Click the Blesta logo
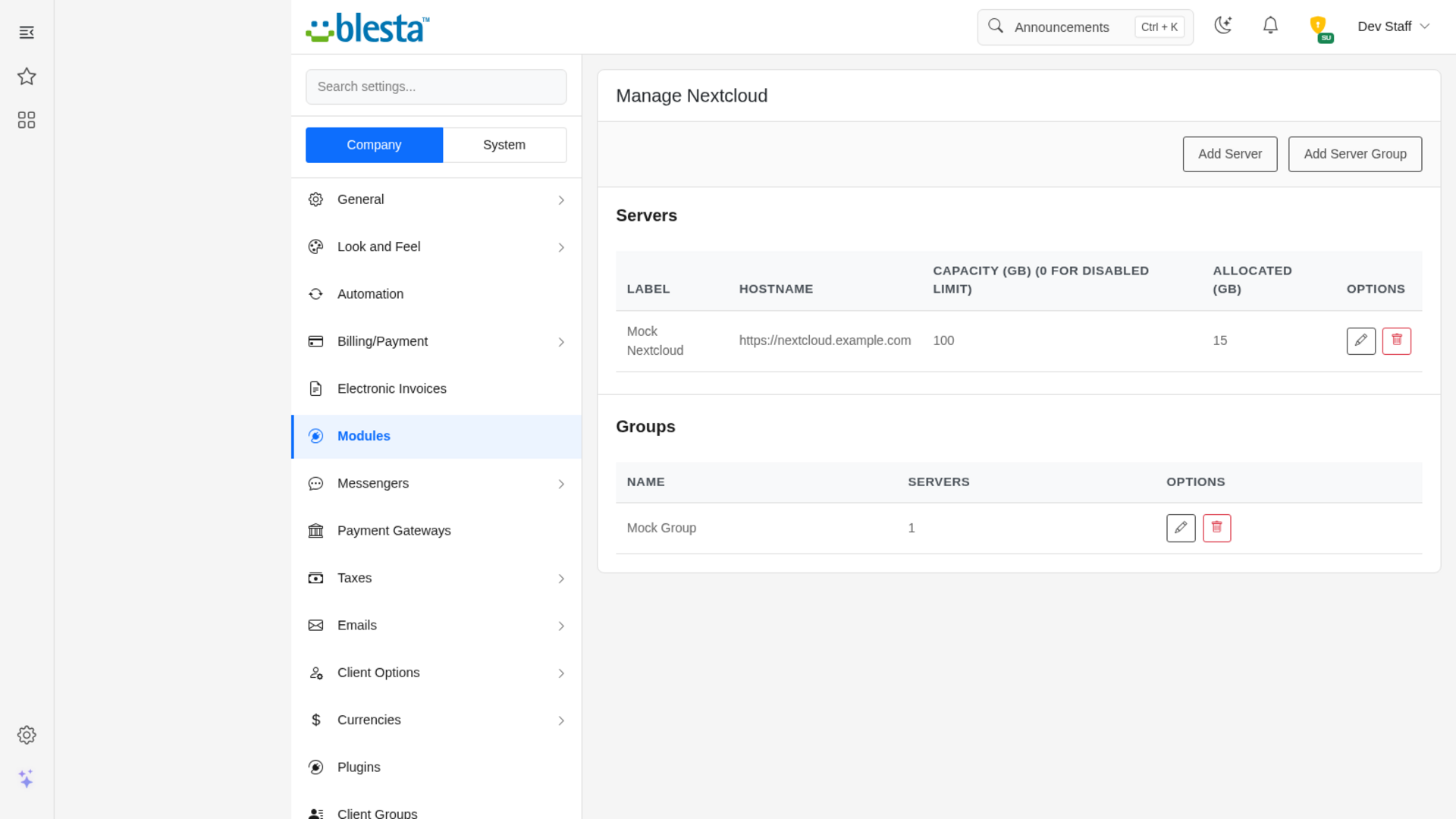 [x=368, y=28]
